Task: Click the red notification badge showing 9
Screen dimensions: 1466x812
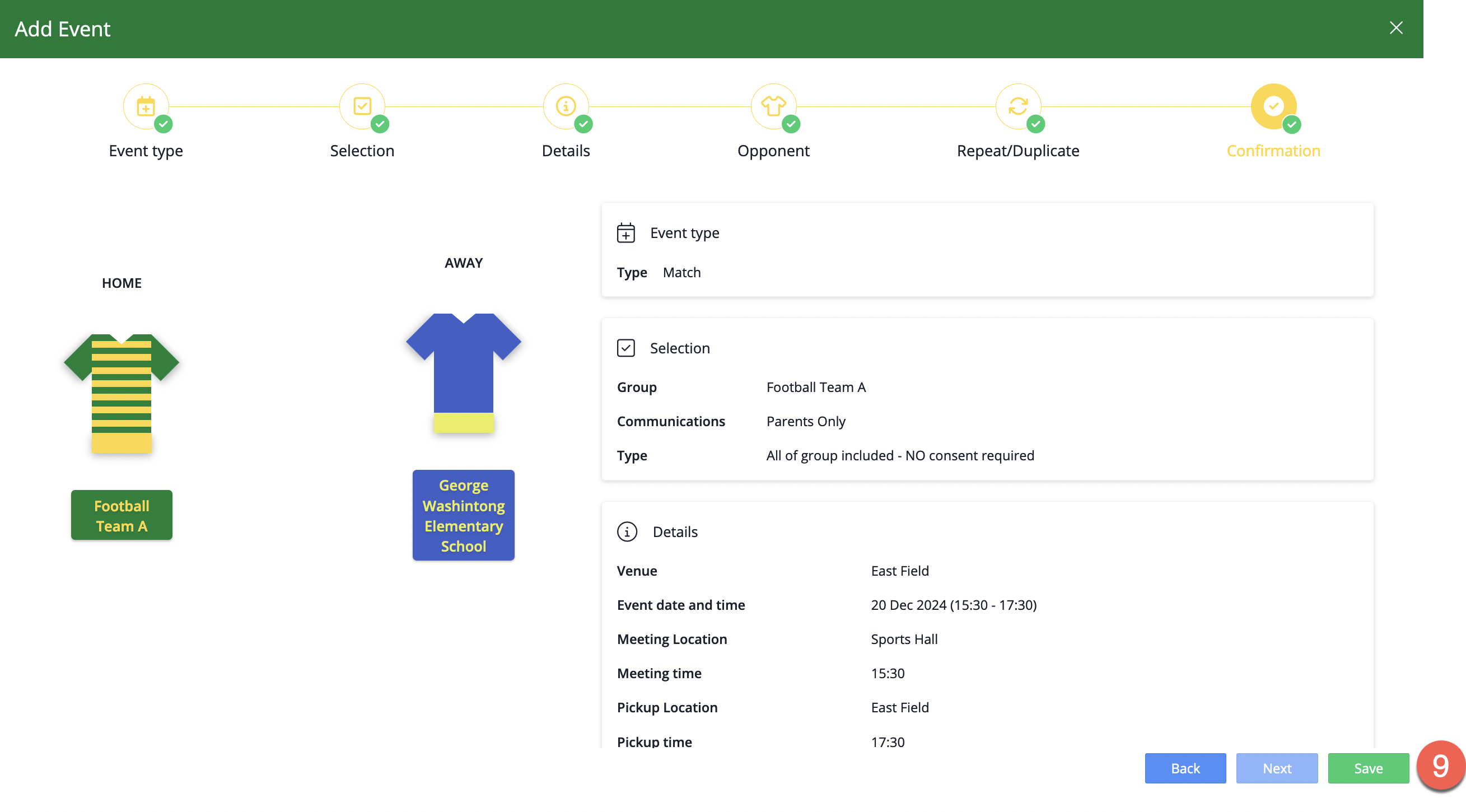Action: 1440,765
